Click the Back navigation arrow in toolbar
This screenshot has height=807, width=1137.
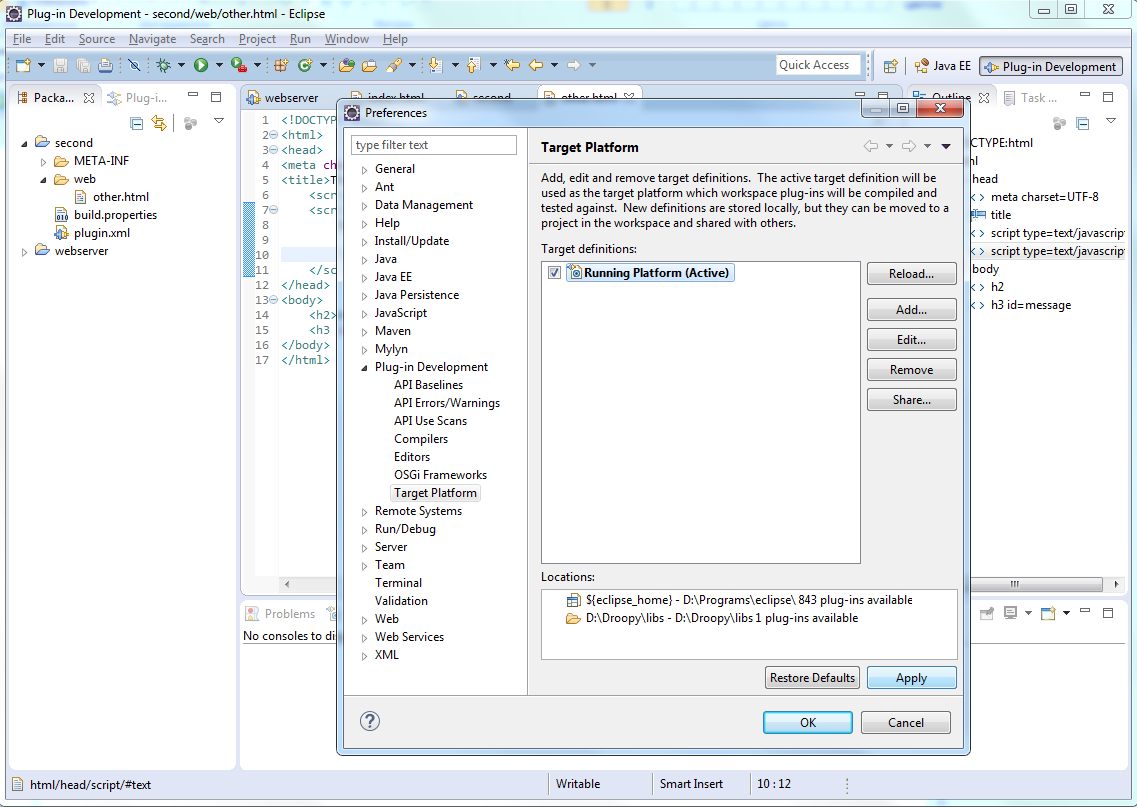pos(536,65)
